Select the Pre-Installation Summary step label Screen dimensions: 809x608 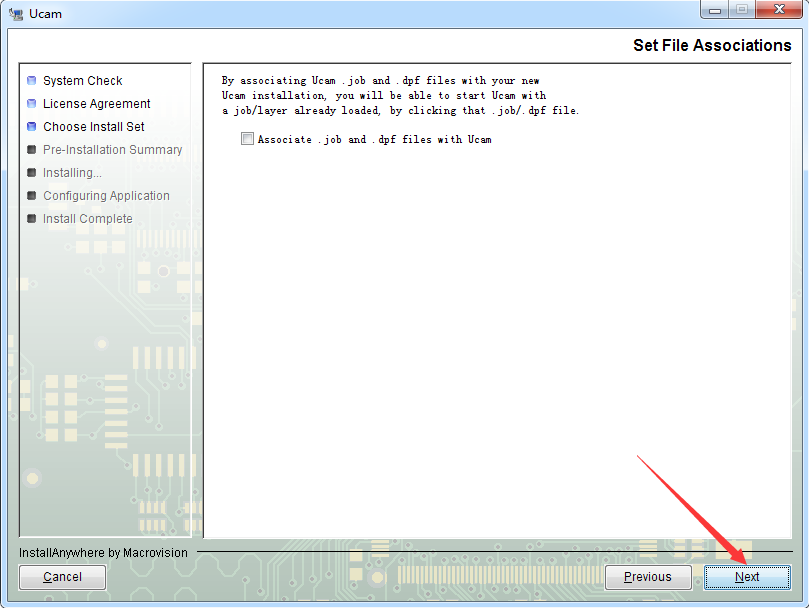point(112,150)
